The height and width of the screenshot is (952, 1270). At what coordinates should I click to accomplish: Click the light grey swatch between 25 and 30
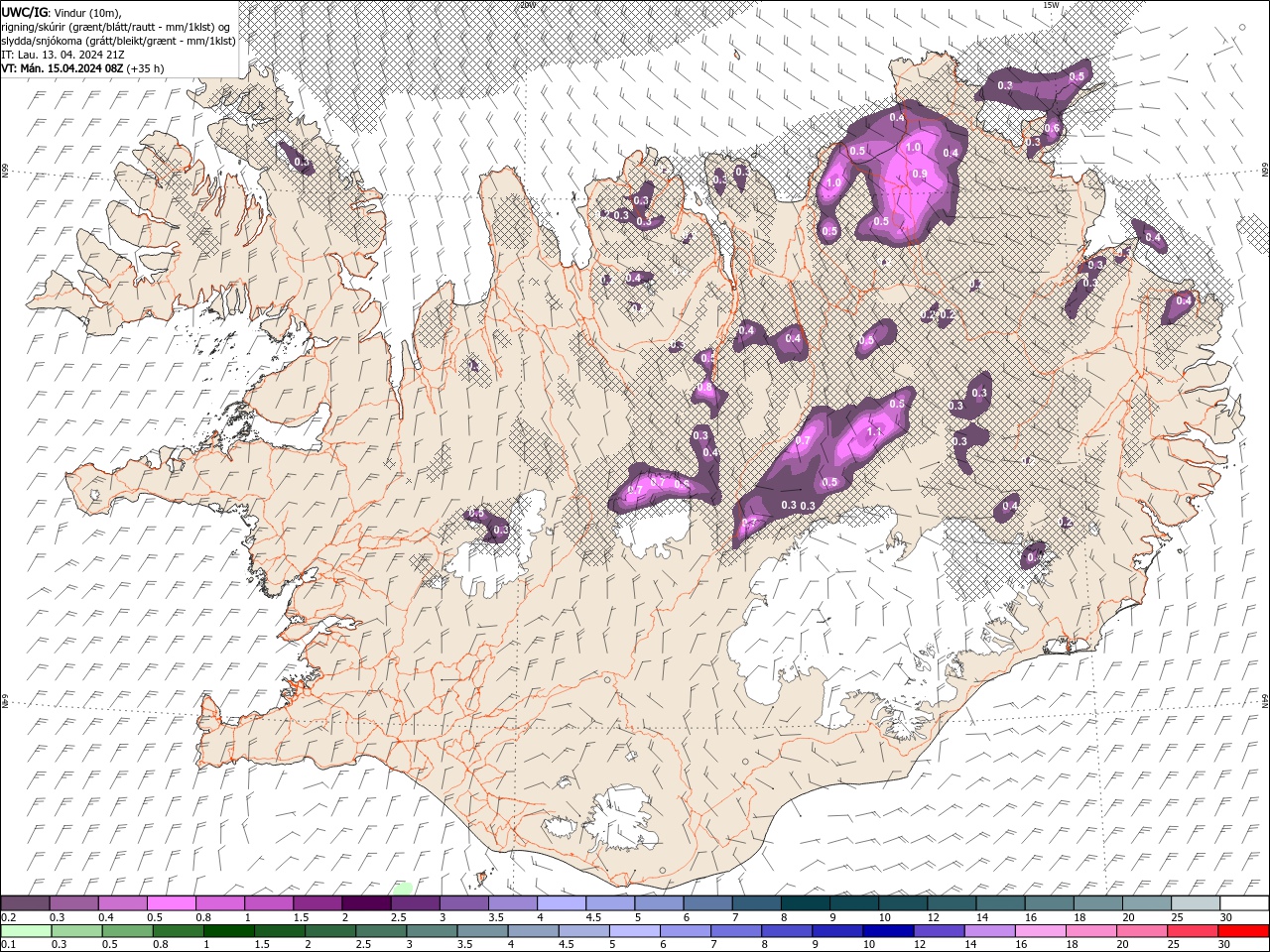pos(1196,903)
